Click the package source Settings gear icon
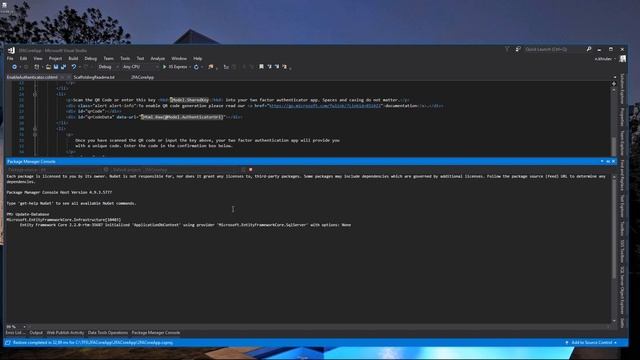 click(106, 169)
